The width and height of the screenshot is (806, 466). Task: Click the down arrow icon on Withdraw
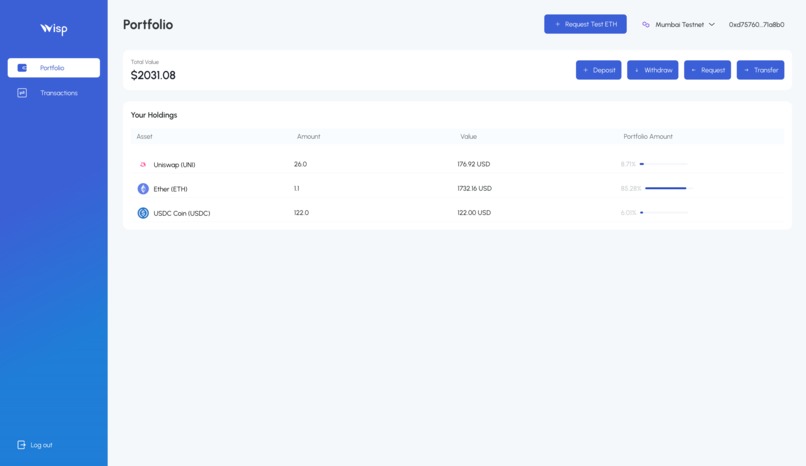(x=636, y=70)
